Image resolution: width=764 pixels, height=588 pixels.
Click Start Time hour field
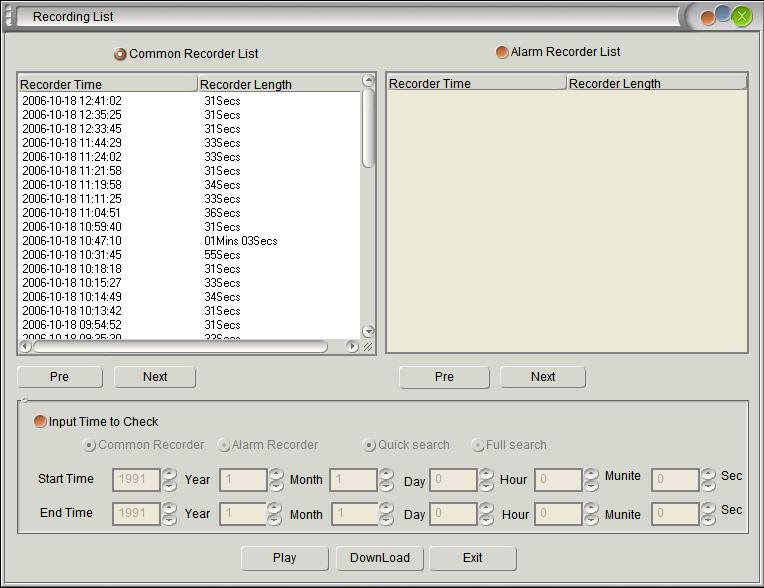[453, 480]
